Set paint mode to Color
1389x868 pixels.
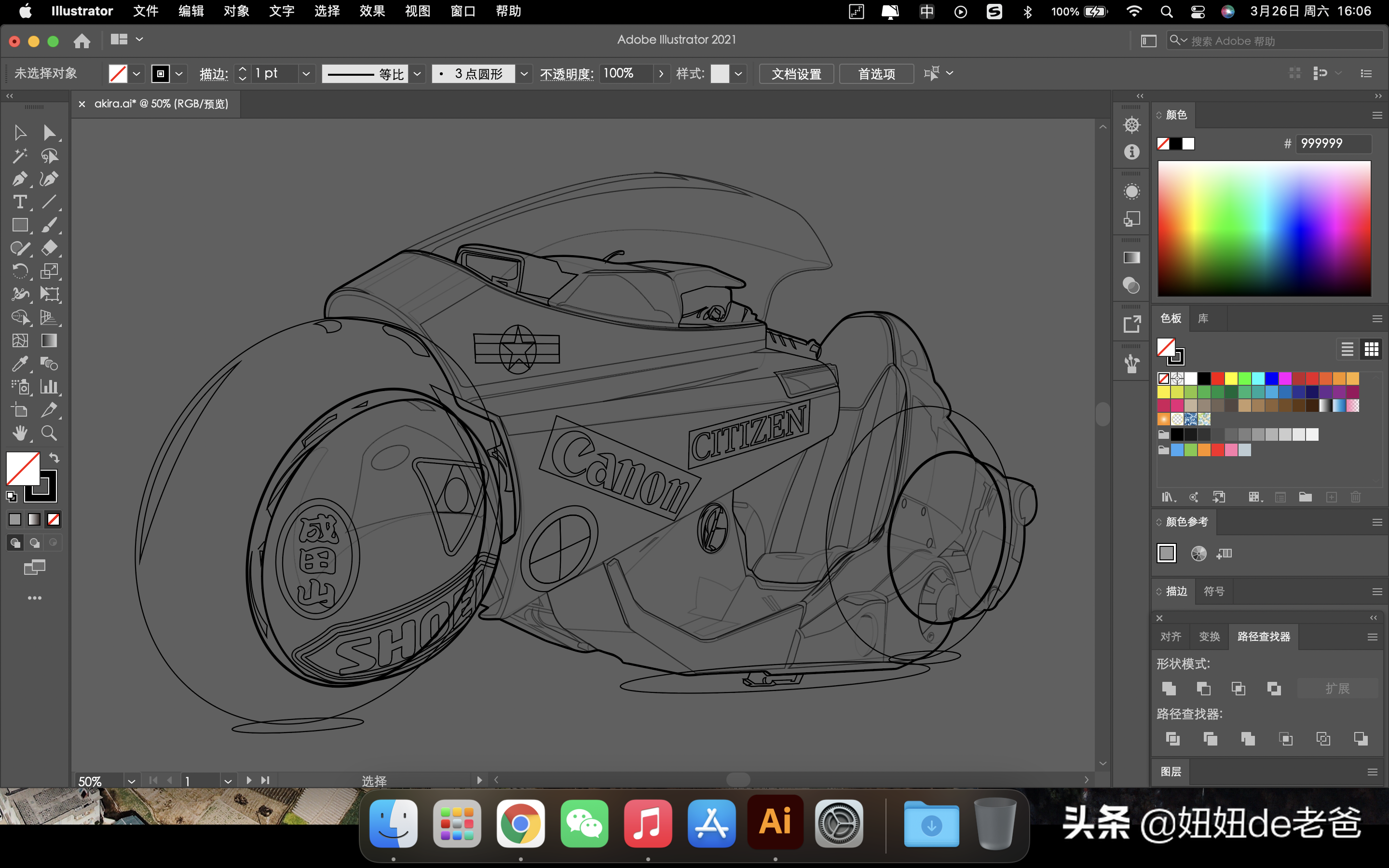coord(15,519)
